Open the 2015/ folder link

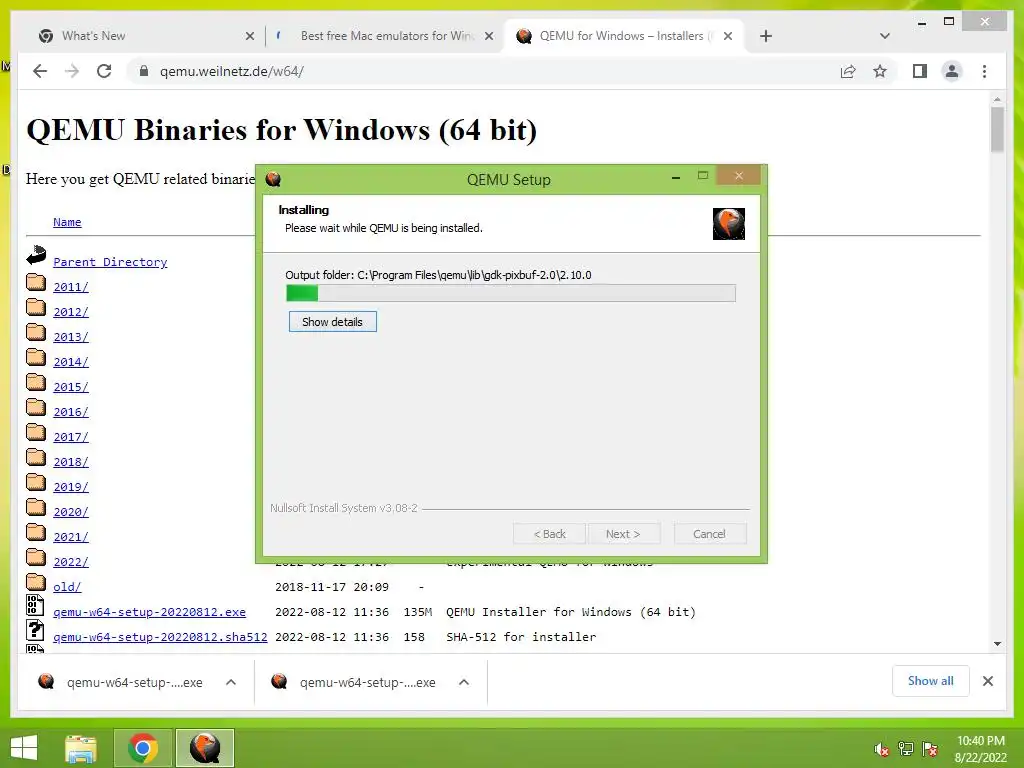pyautogui.click(x=71, y=387)
